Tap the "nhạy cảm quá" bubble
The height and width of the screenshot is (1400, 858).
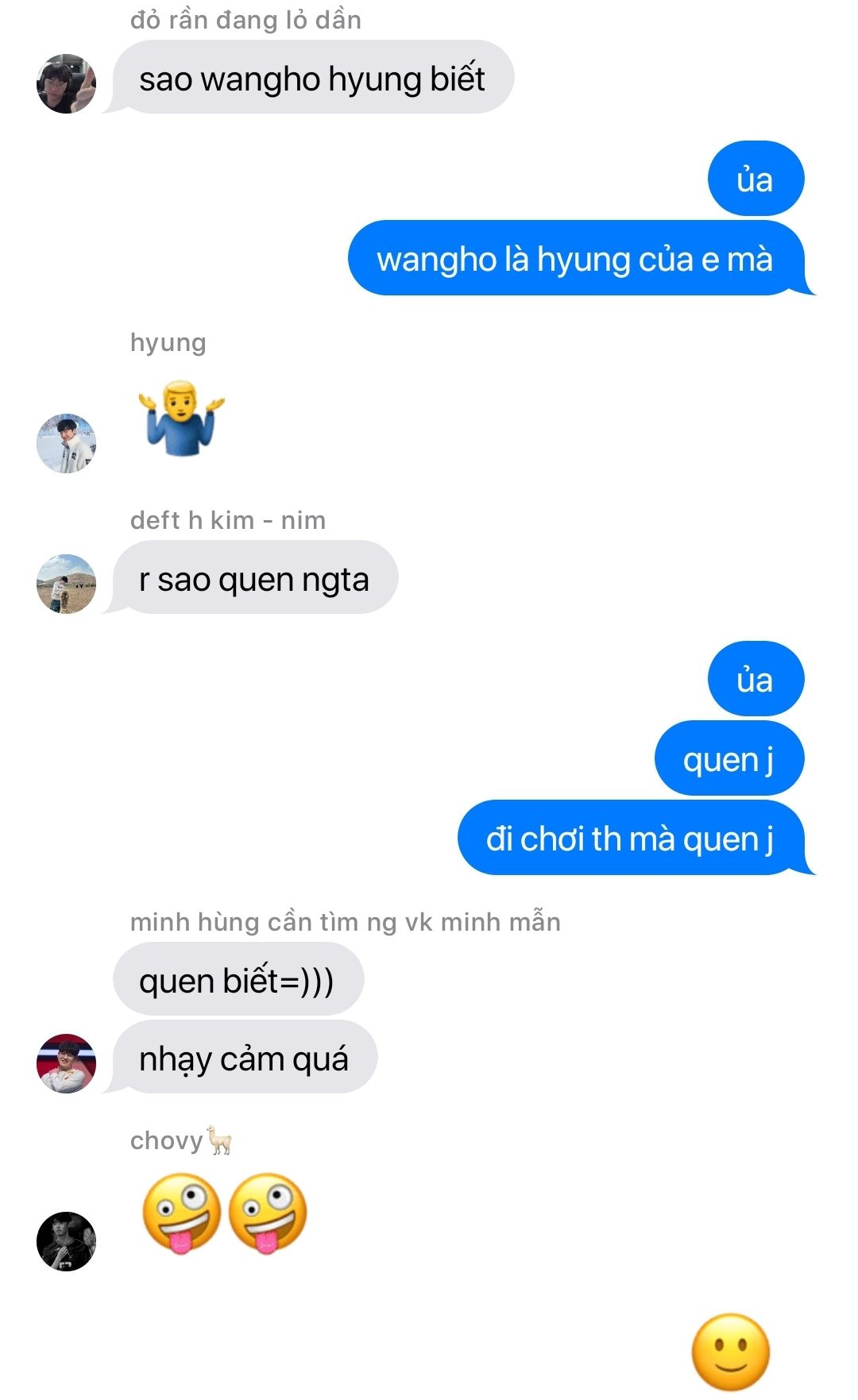(x=244, y=1057)
